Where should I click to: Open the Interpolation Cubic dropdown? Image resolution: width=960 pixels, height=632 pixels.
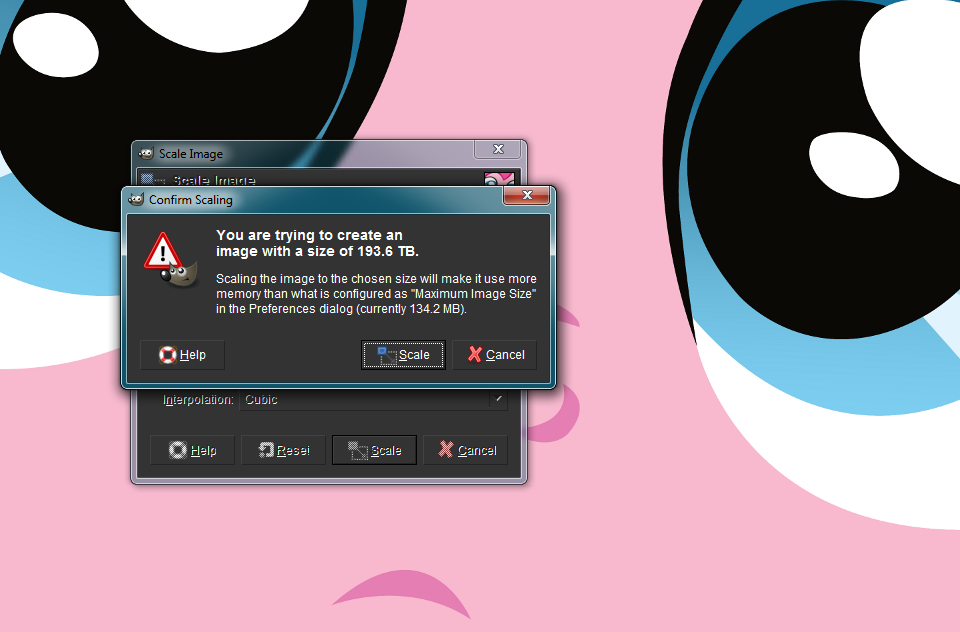tap(373, 400)
